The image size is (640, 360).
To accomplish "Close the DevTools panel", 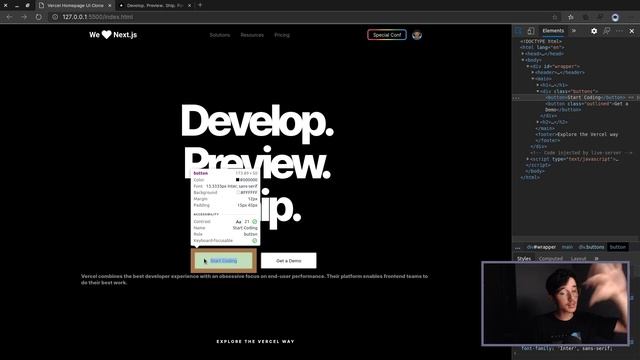I will pos(632,31).
